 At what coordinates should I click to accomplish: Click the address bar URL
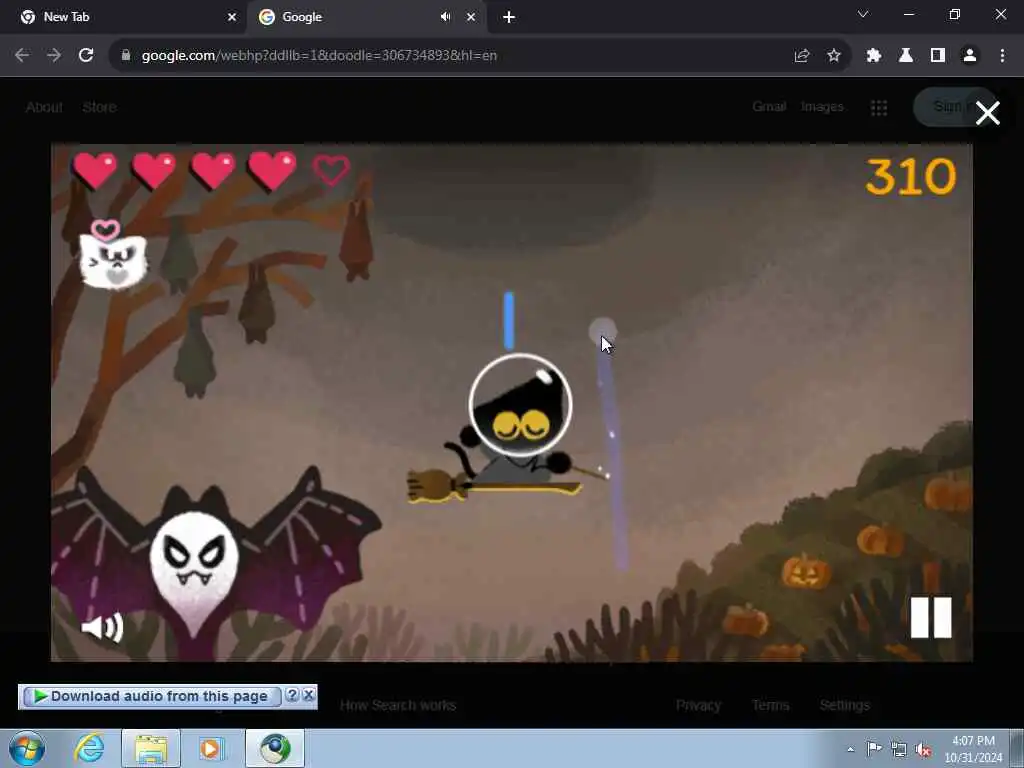click(x=319, y=56)
